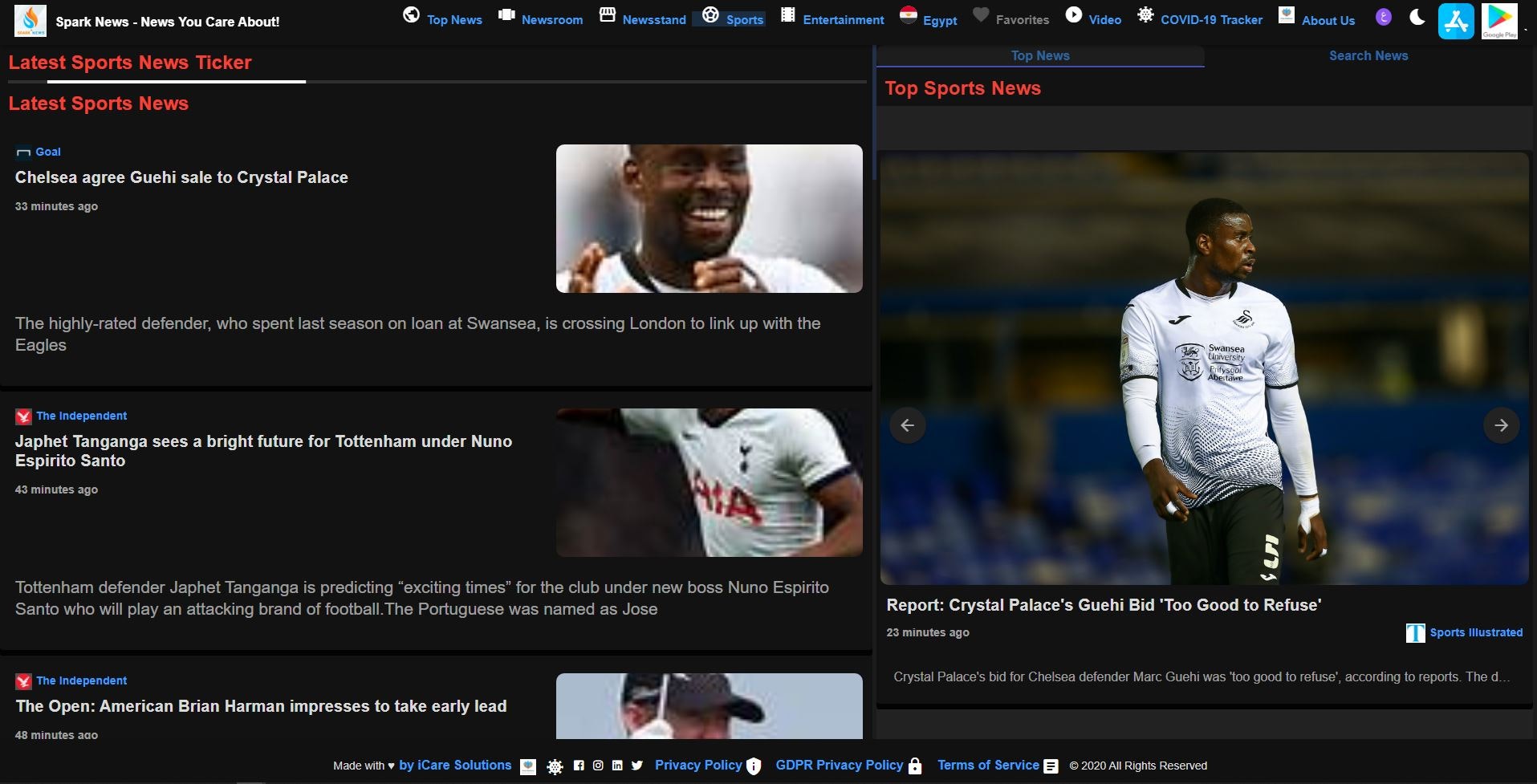Open the Newsroom megaphone icon
This screenshot has height=784, width=1537.
506,14
